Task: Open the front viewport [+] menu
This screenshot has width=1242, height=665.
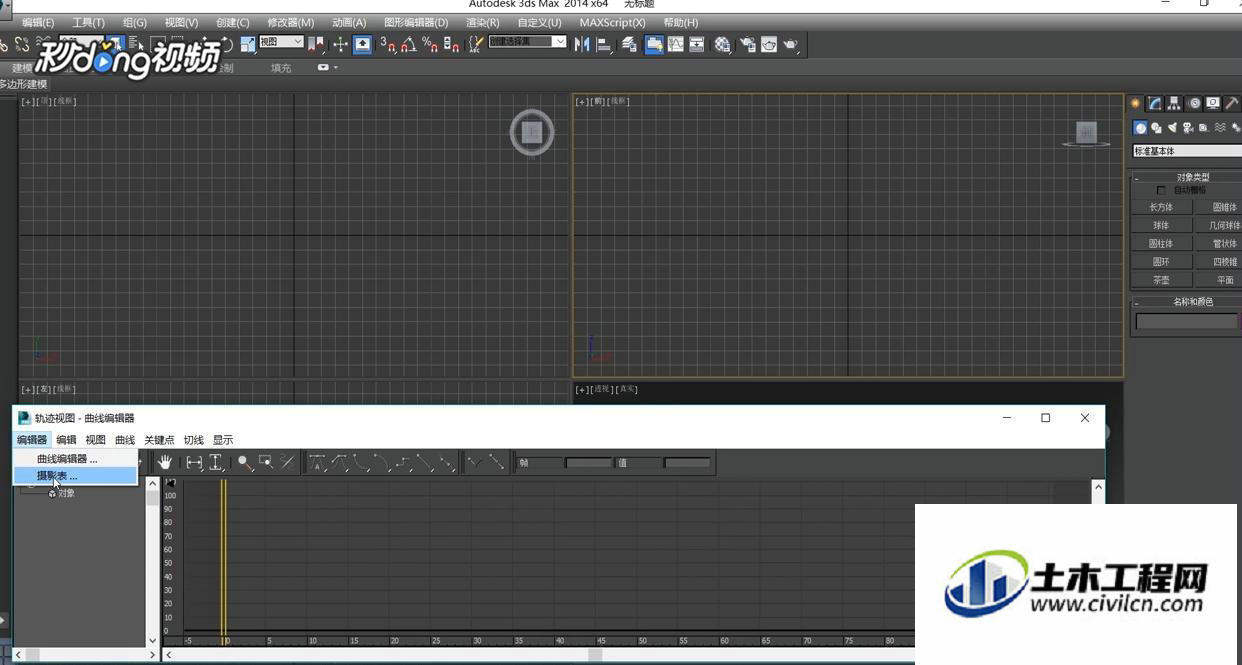Action: tap(583, 101)
